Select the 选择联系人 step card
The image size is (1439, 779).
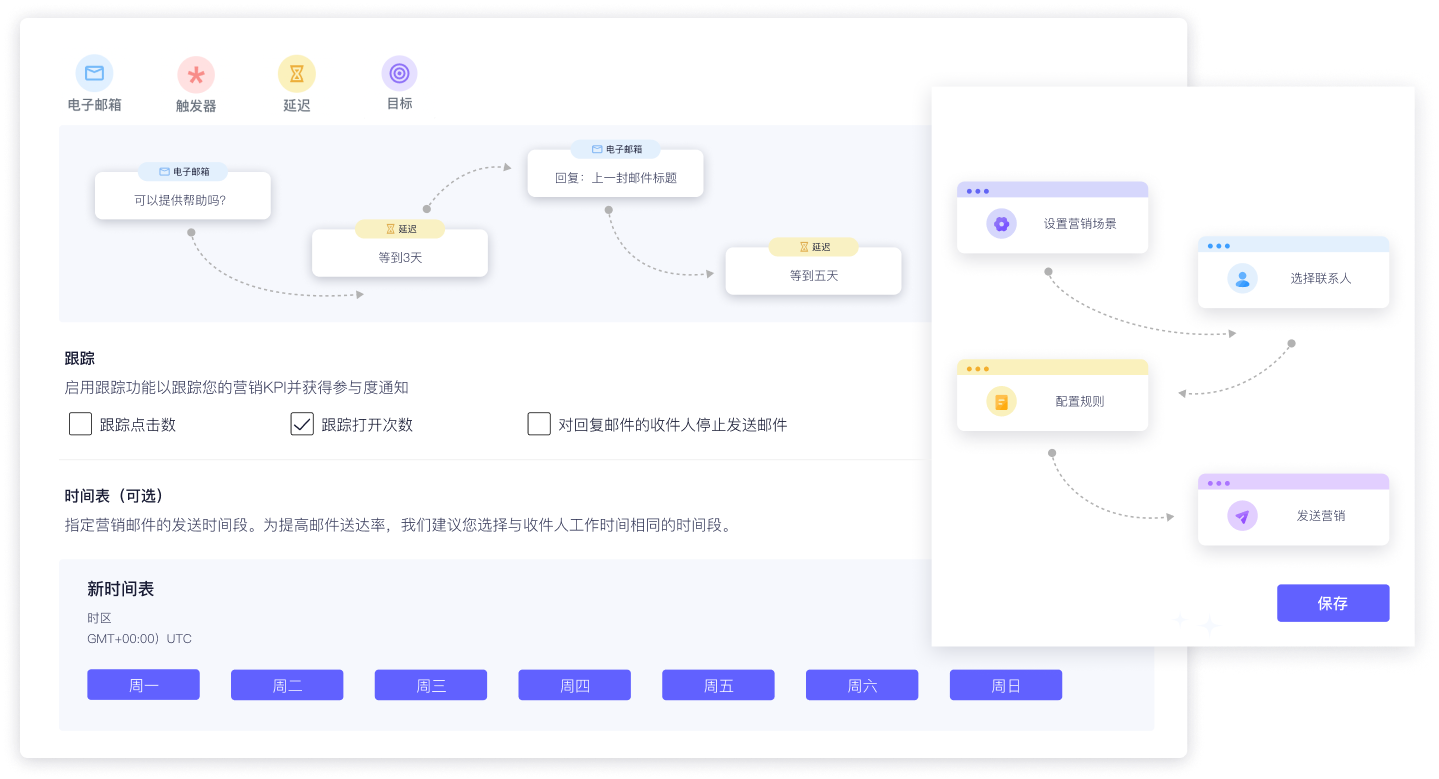coord(1294,272)
